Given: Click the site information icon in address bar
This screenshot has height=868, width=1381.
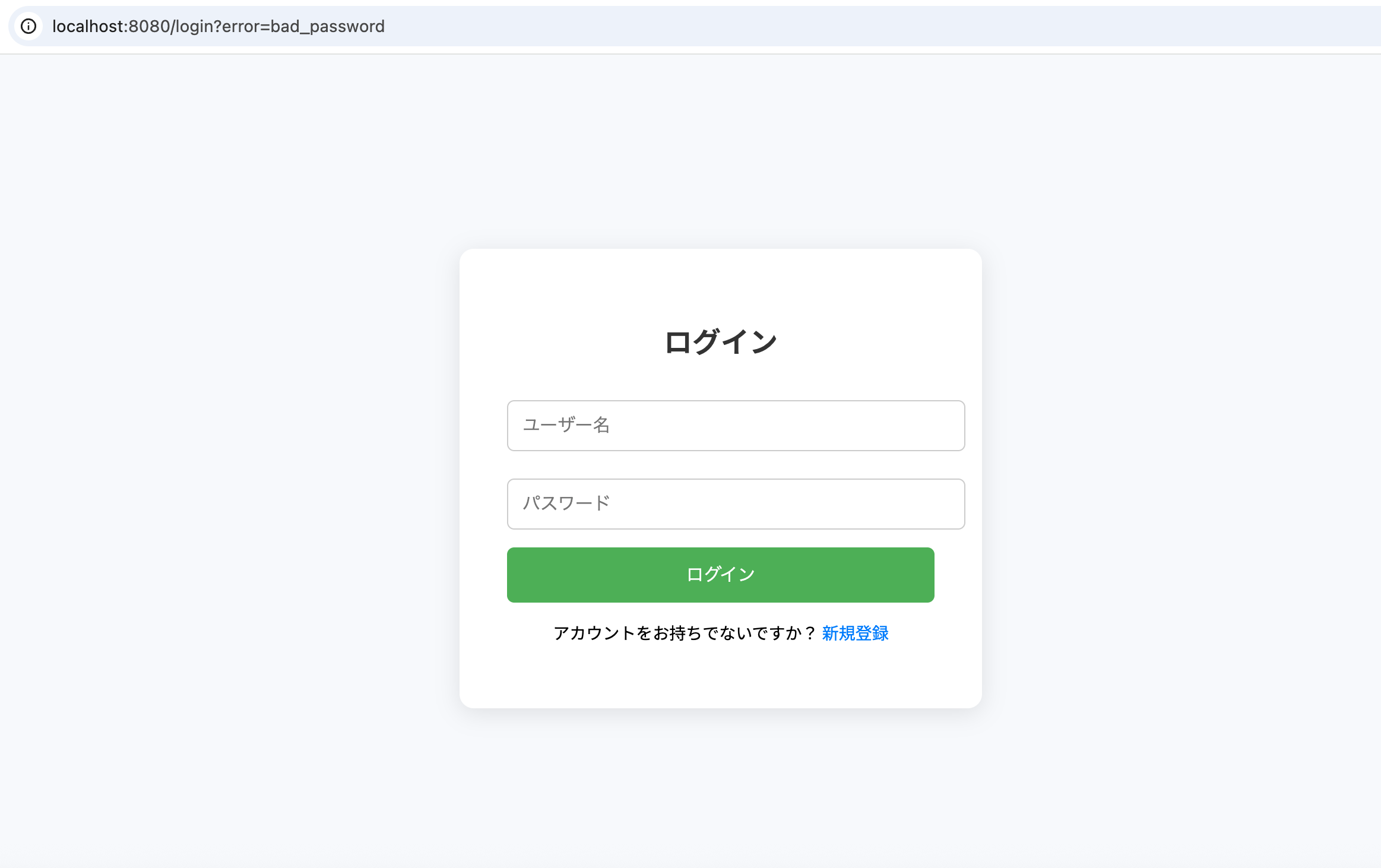Looking at the screenshot, I should (x=30, y=26).
